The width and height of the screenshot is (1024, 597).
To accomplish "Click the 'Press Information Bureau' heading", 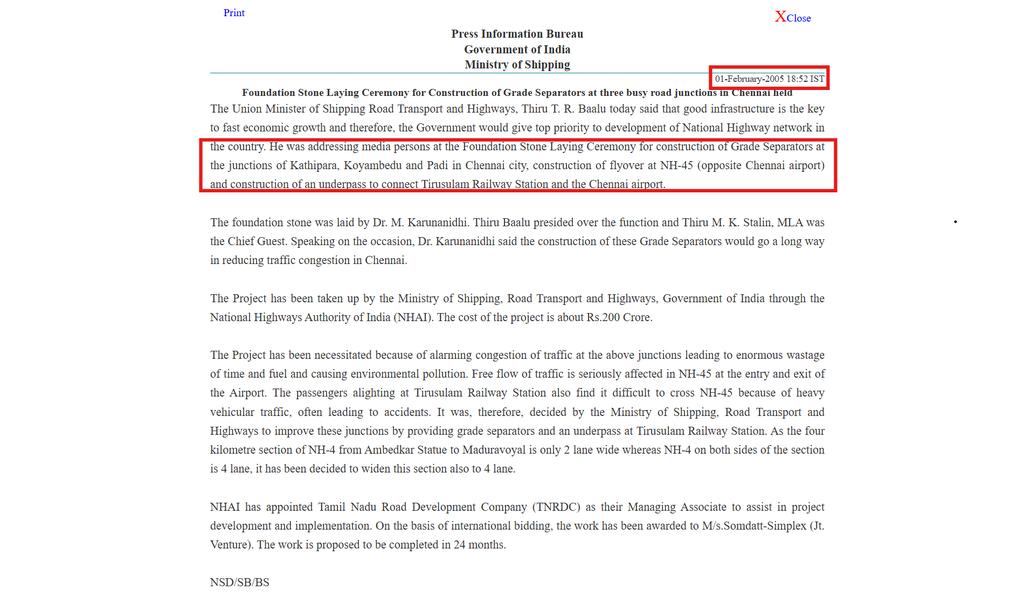I will (x=517, y=34).
